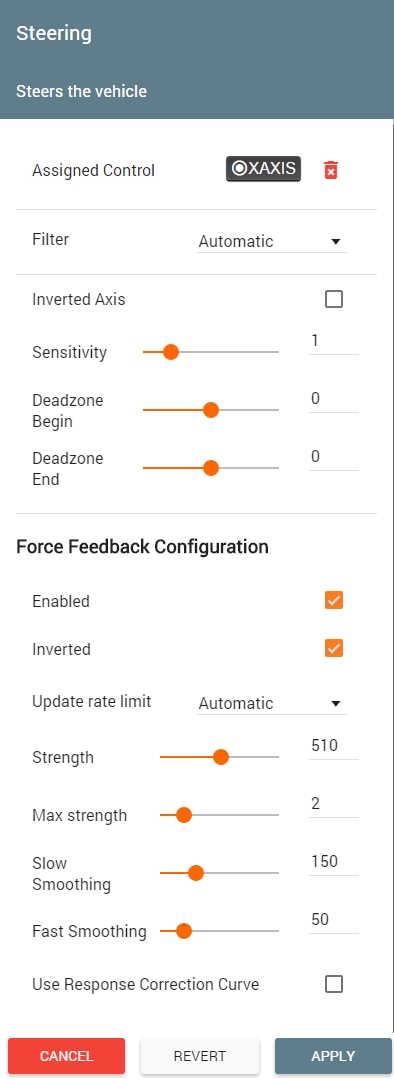The height and width of the screenshot is (1079, 394).
Task: Click the Deadzone Begin slider handle
Action: point(211,410)
